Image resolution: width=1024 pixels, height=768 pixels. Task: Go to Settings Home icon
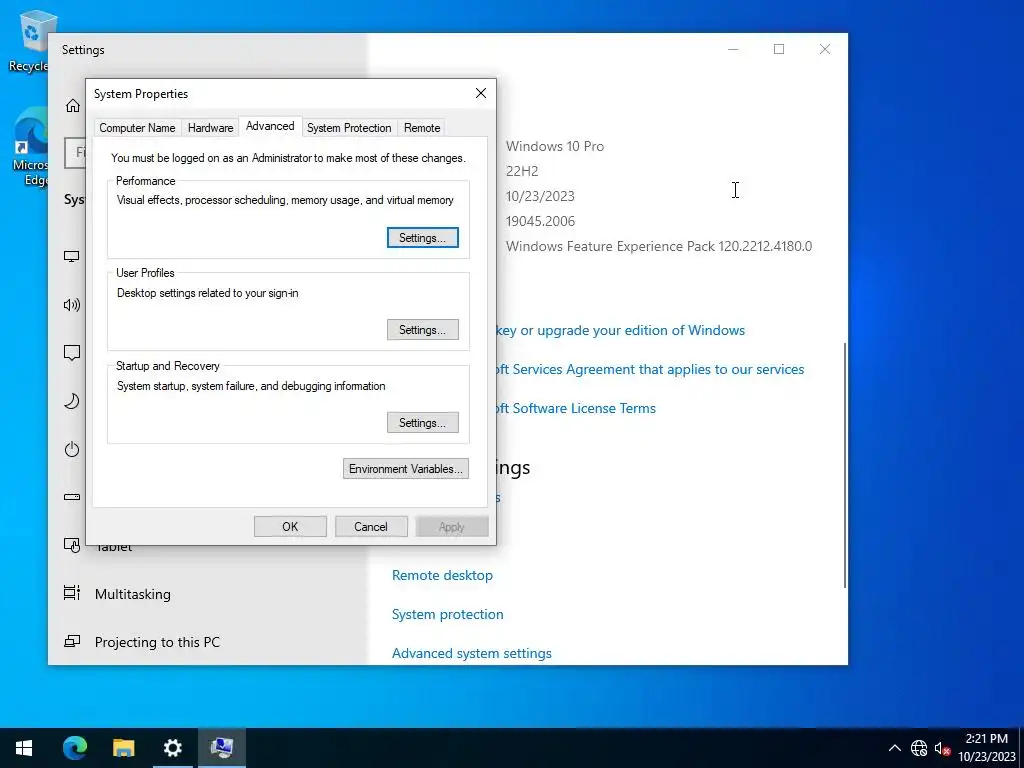tap(72, 105)
